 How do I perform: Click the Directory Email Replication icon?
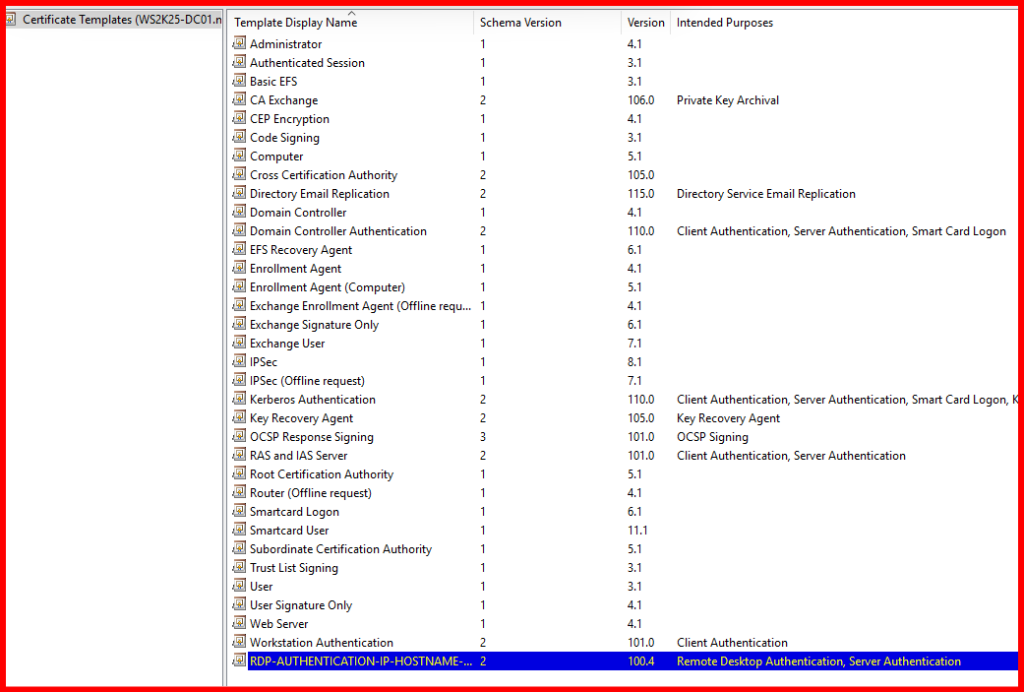239,194
